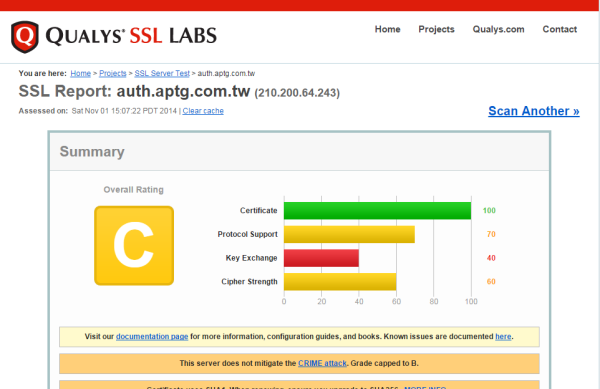Click the Certificate score value 100
Image resolution: width=600 pixels, height=389 pixels.
(x=489, y=211)
